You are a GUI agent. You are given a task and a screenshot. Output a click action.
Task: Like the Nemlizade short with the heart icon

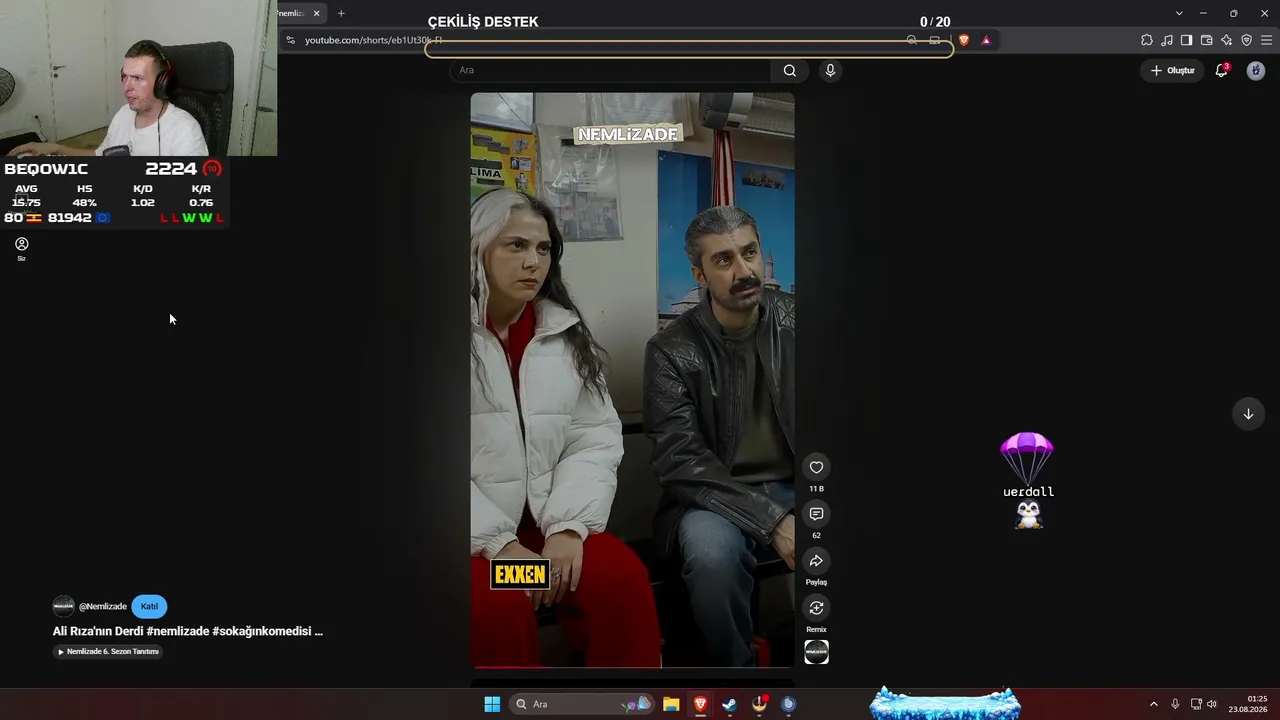(816, 467)
